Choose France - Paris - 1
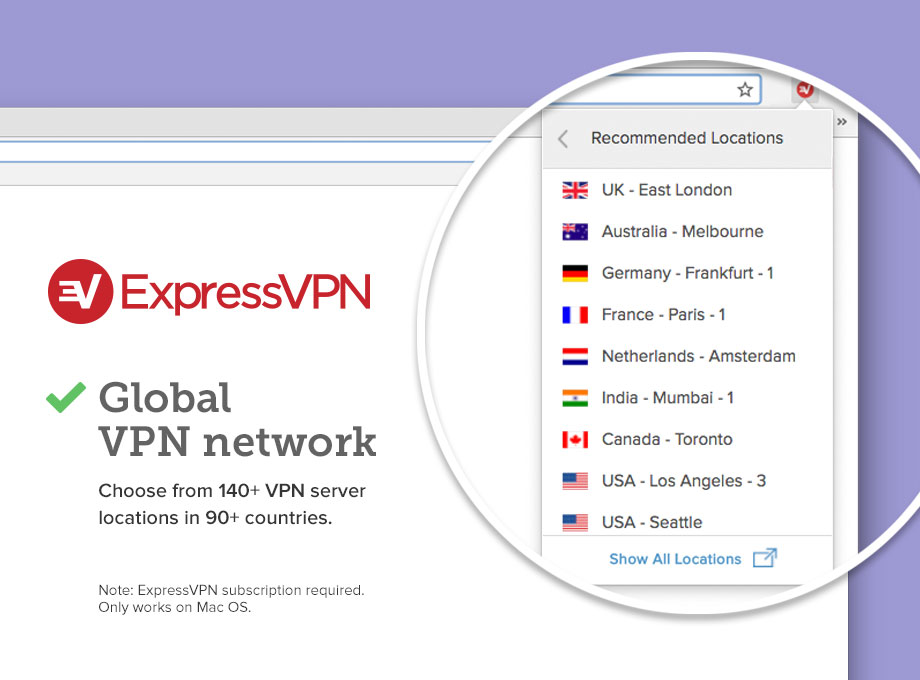 pos(688,315)
